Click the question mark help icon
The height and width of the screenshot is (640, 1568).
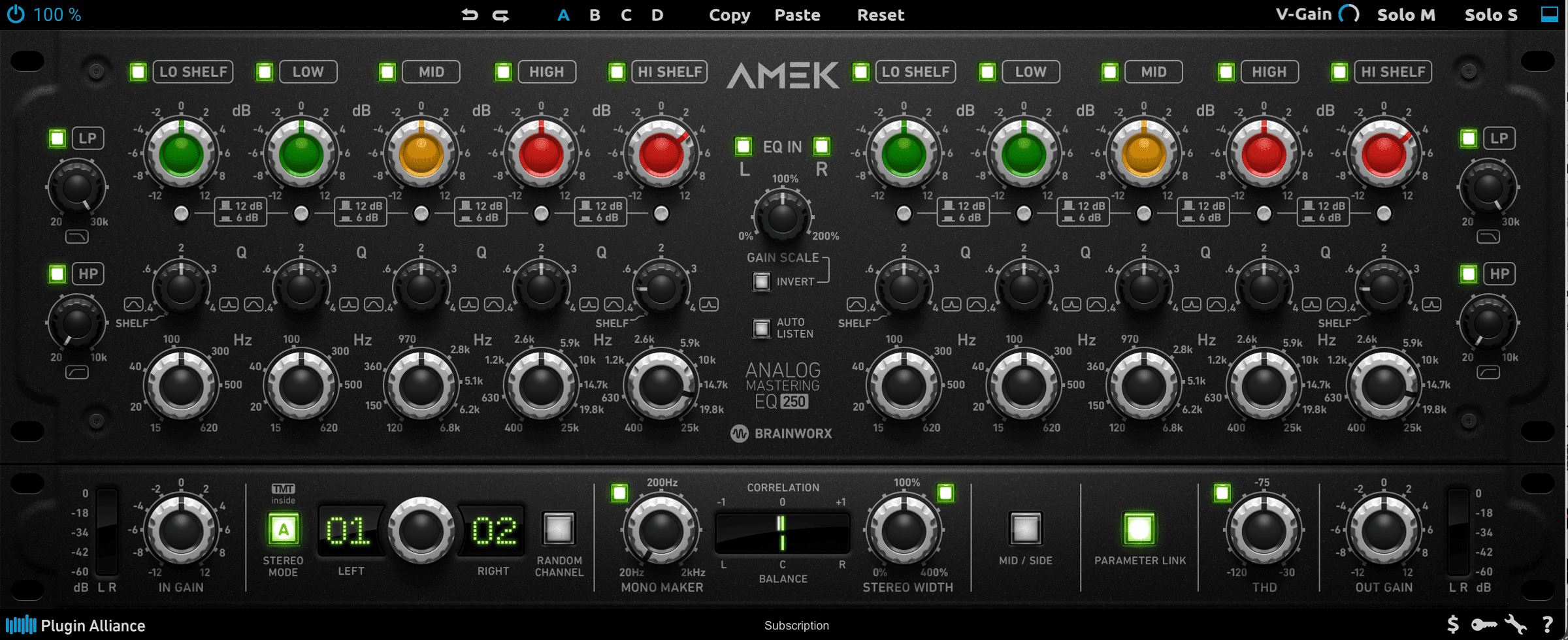[1547, 625]
